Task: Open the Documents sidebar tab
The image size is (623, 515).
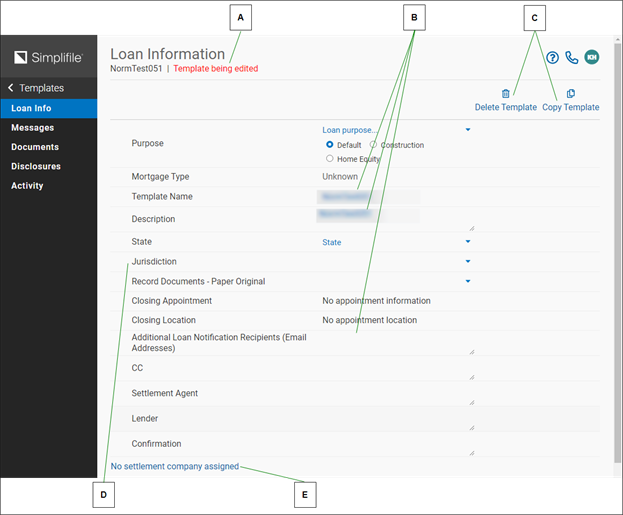Action: (x=48, y=147)
